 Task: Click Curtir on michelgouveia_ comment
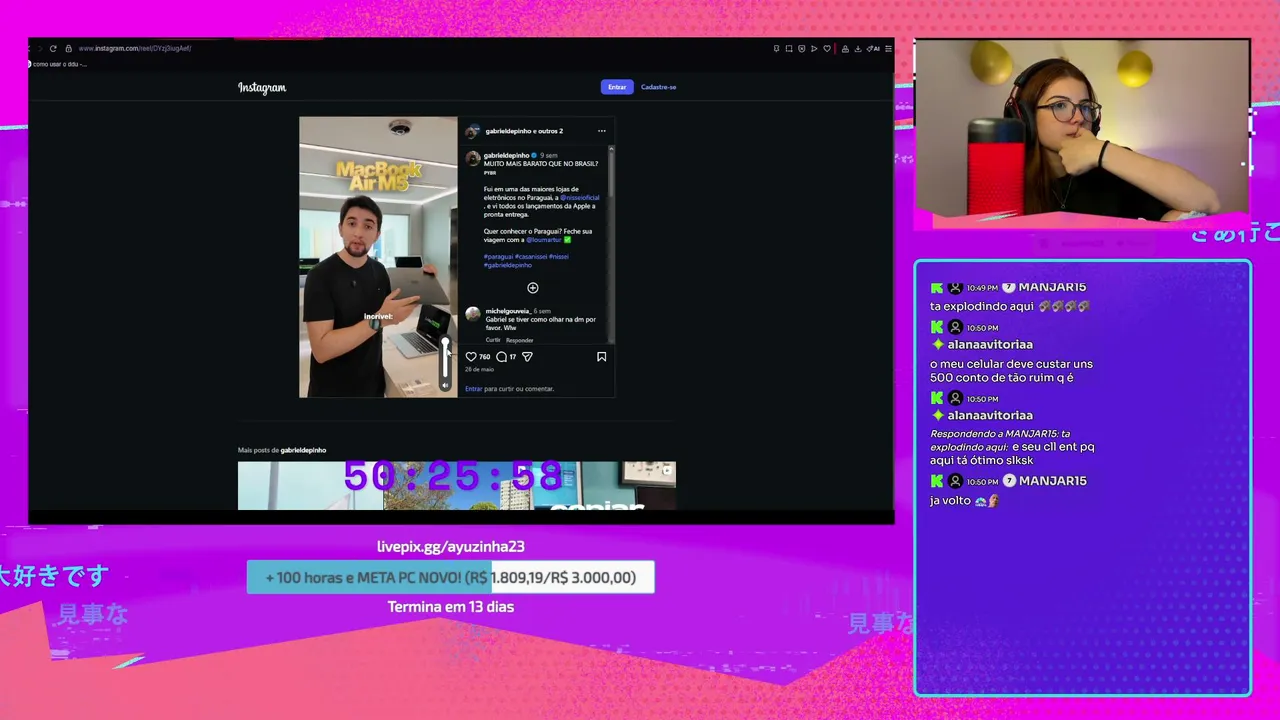[x=493, y=340]
